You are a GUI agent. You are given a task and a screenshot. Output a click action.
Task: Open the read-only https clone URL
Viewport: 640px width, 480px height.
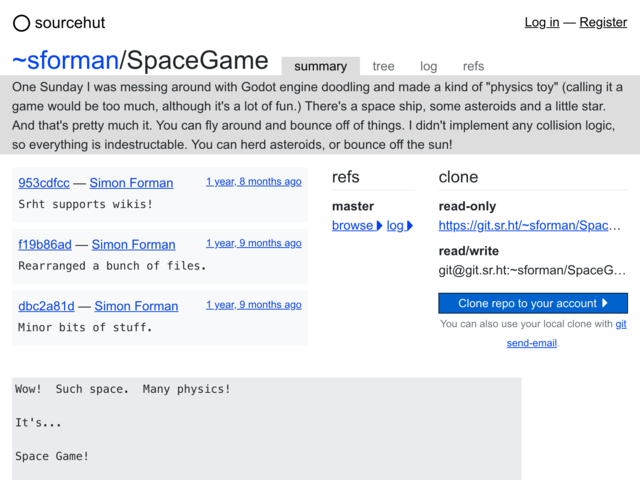529,226
